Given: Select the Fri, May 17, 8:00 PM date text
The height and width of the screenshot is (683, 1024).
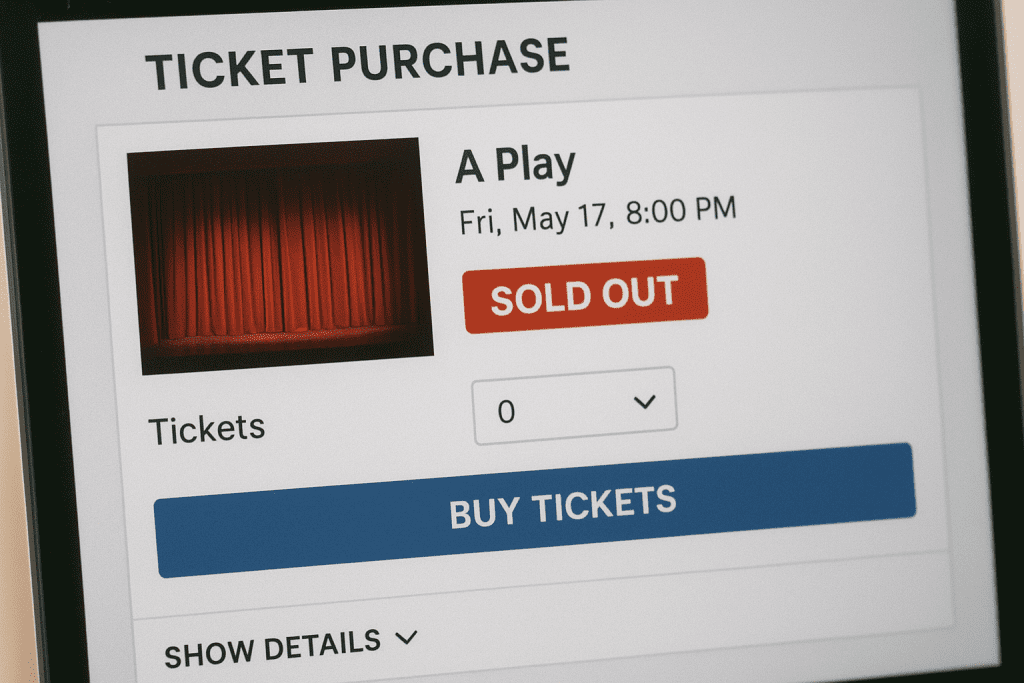Looking at the screenshot, I should pyautogui.click(x=597, y=215).
